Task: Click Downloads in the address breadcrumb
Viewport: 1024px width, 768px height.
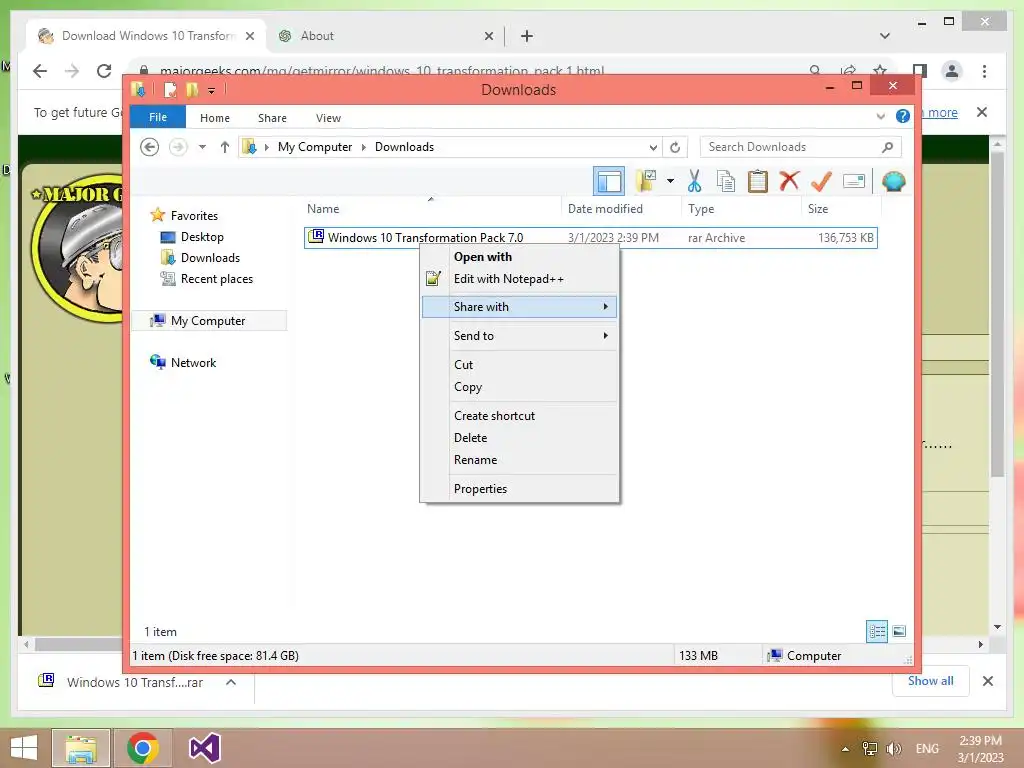Action: (404, 147)
